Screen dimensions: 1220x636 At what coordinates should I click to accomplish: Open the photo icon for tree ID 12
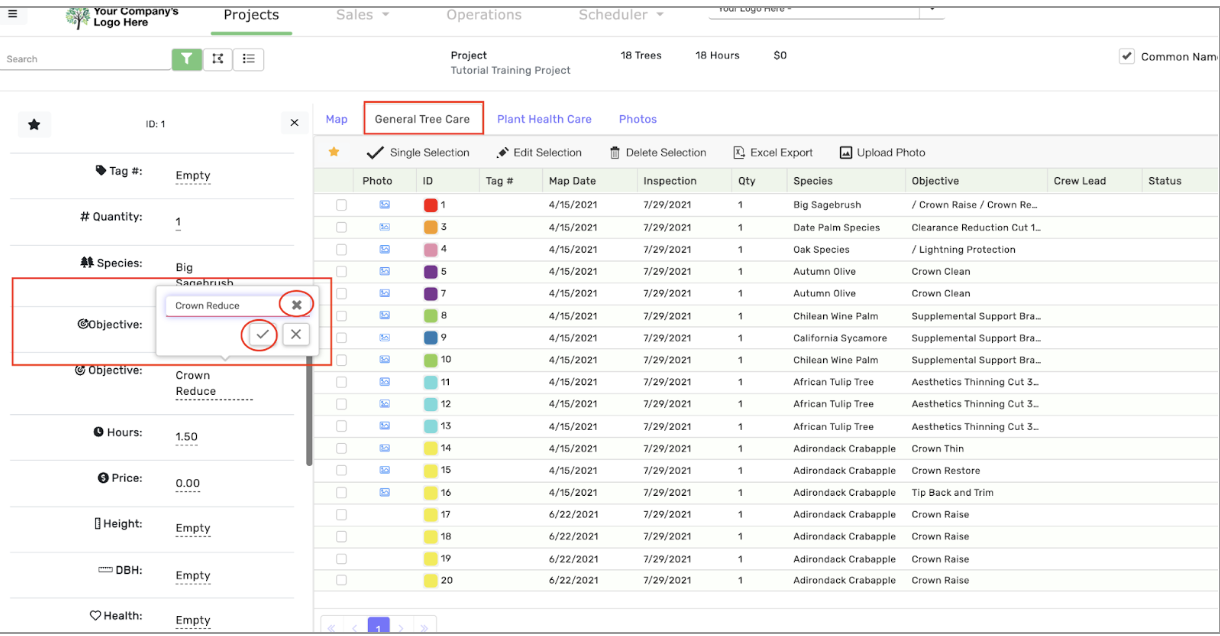tap(385, 404)
